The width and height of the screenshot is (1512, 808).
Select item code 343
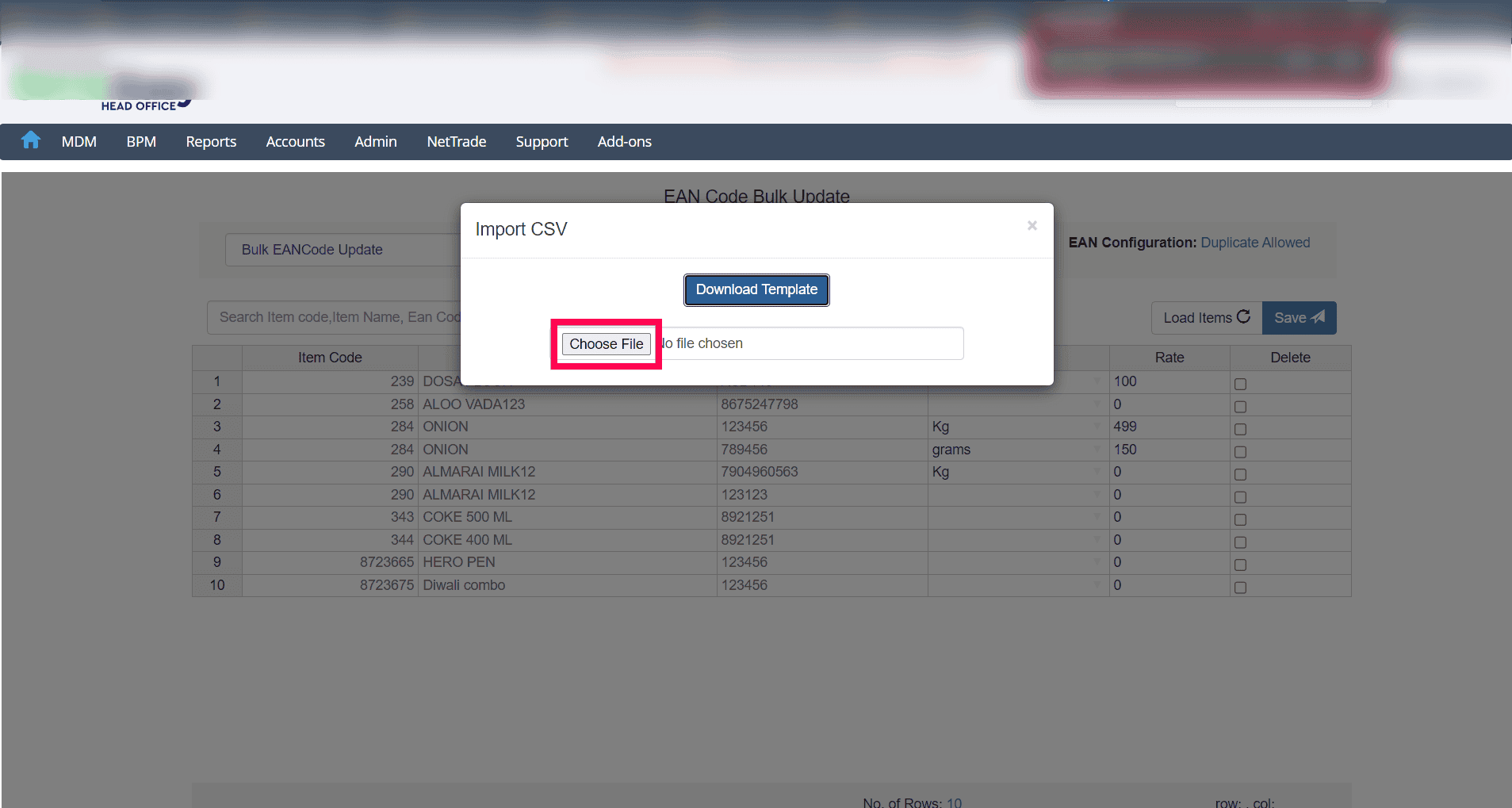pyautogui.click(x=330, y=517)
